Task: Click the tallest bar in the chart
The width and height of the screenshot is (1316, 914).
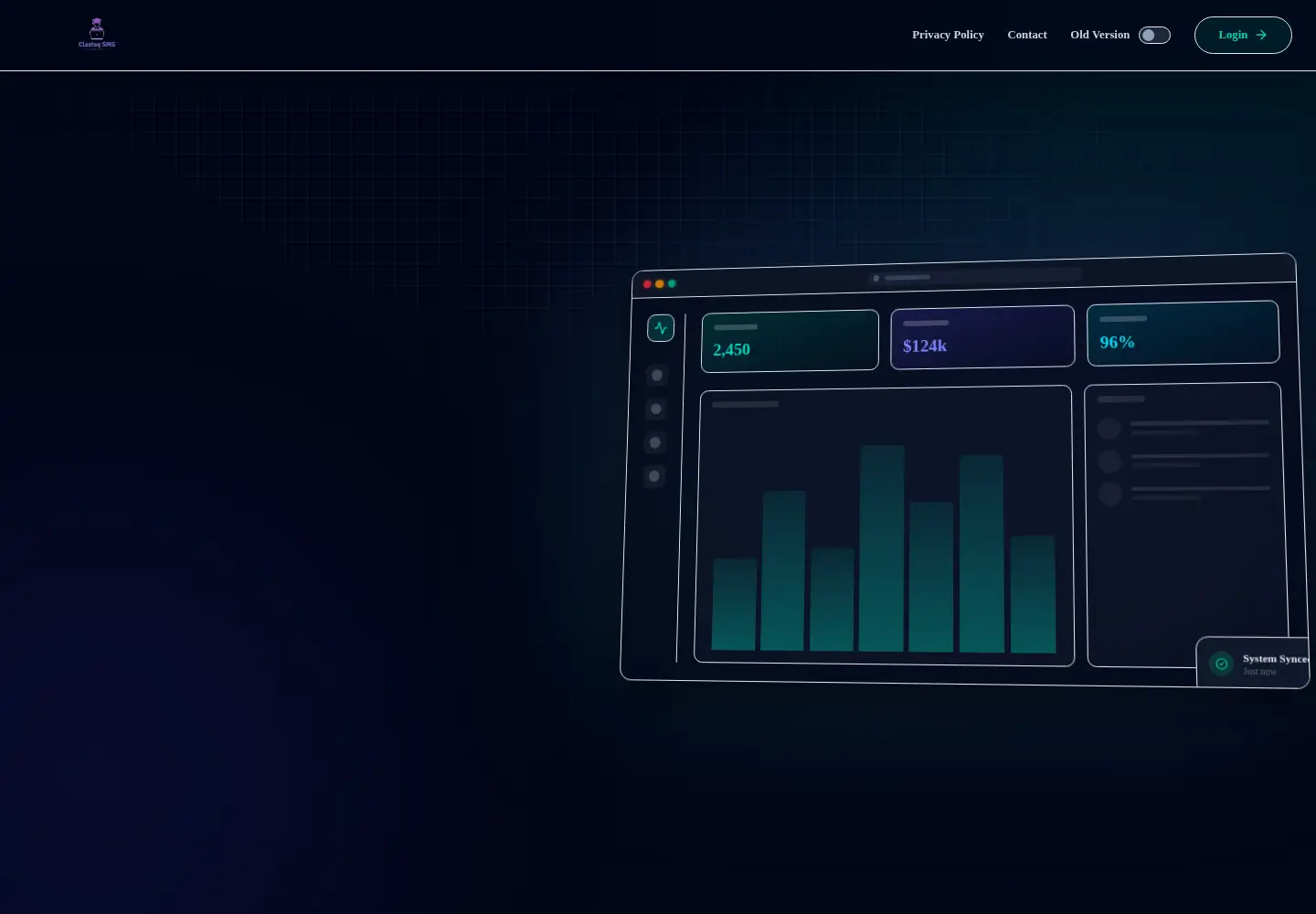Action: (x=882, y=548)
